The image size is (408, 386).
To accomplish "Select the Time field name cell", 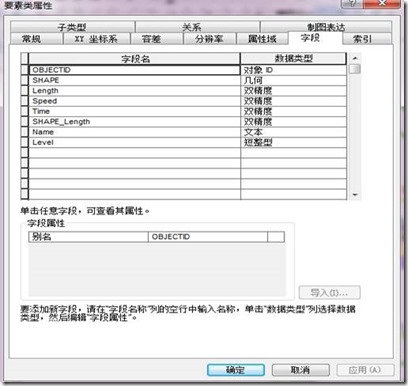I will (x=135, y=111).
